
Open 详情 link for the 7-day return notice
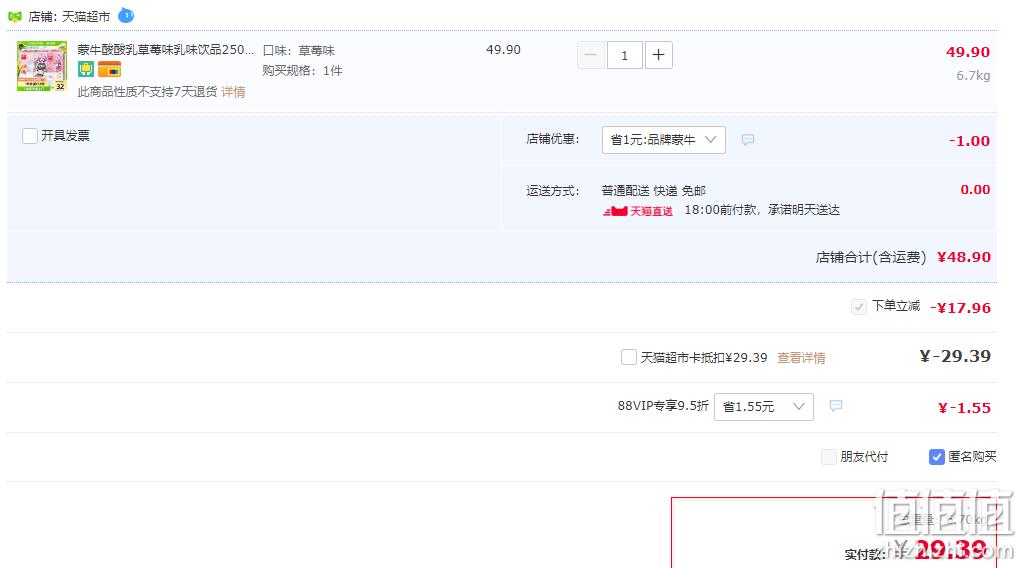233,92
